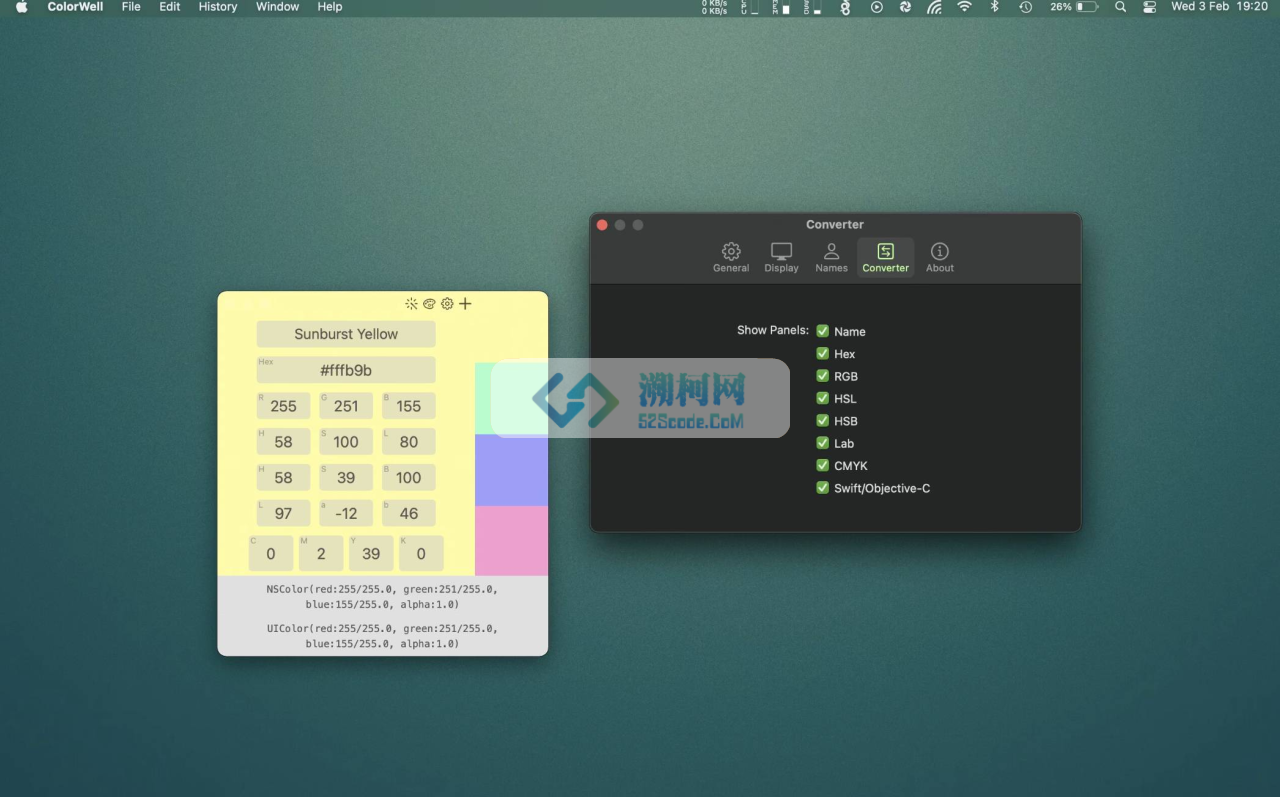
Task: Click the CPU meter in the menu bar
Action: click(750, 7)
